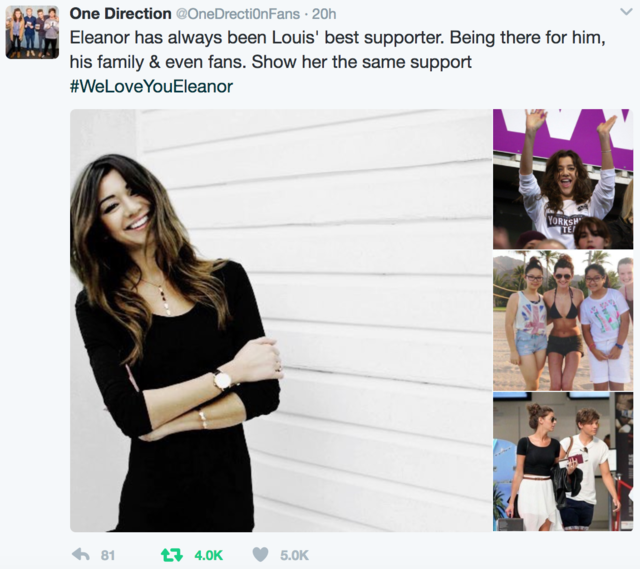Open the tweet options chevron menu
This screenshot has width=640, height=569.
pyautogui.click(x=626, y=12)
